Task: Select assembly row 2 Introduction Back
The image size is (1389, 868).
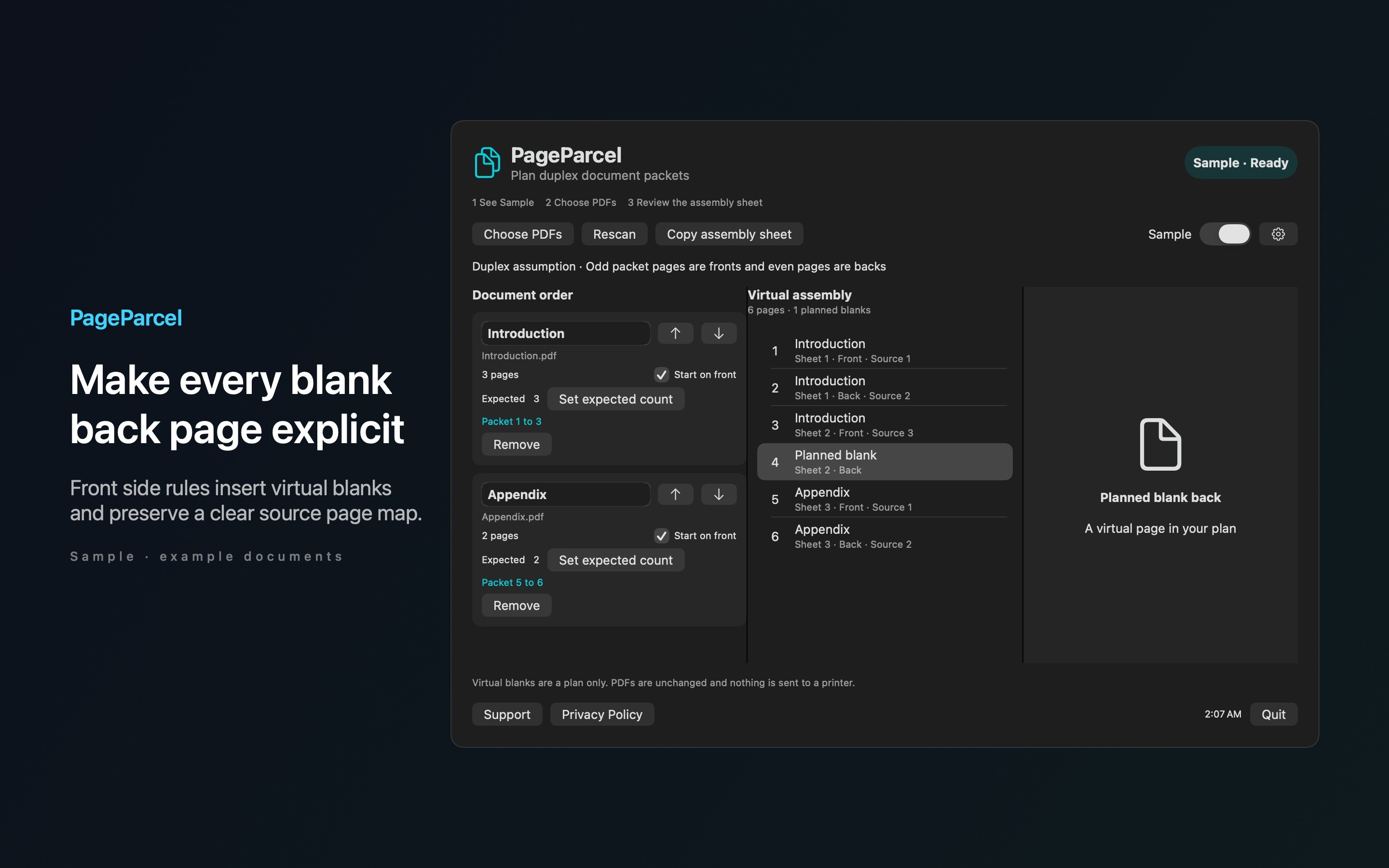Action: [x=885, y=388]
